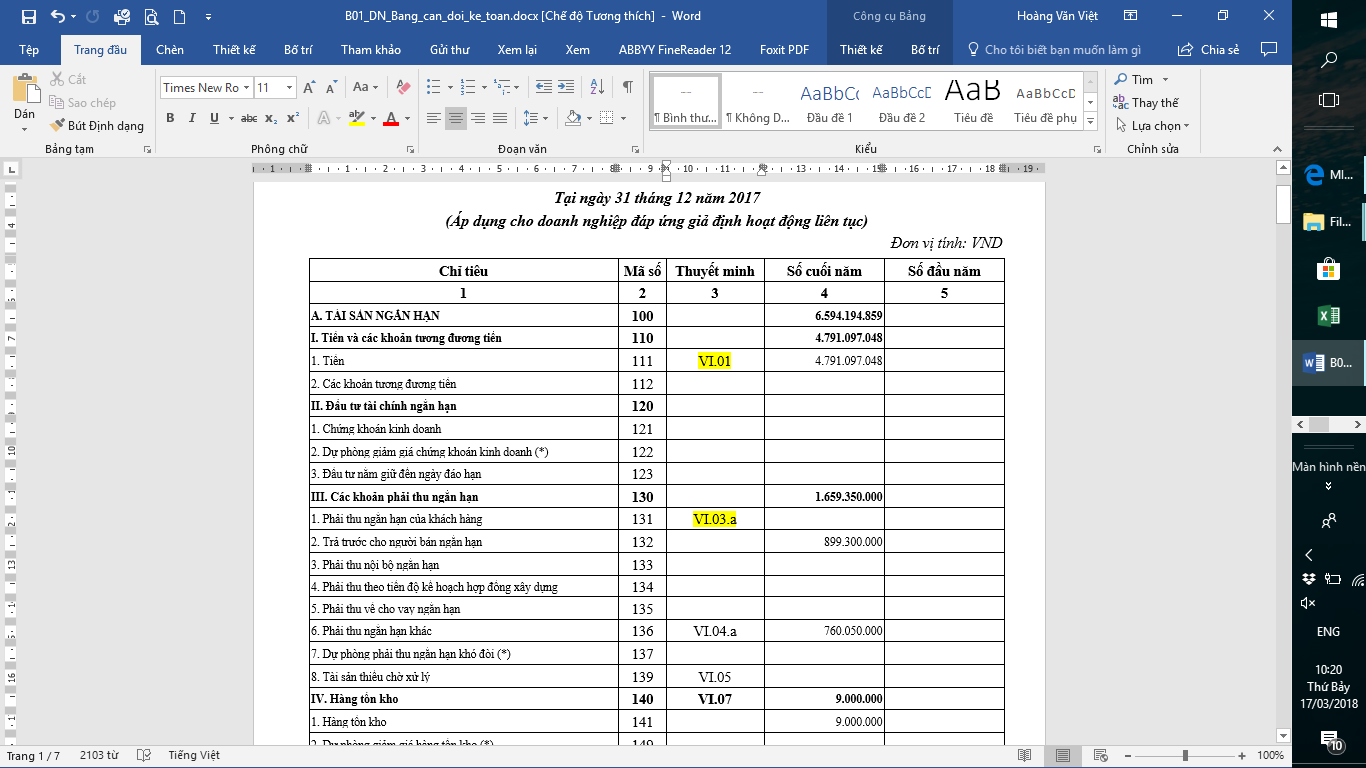Screen dimensions: 1366x768
Task: Click the shading paint bucket button
Action: click(x=573, y=118)
